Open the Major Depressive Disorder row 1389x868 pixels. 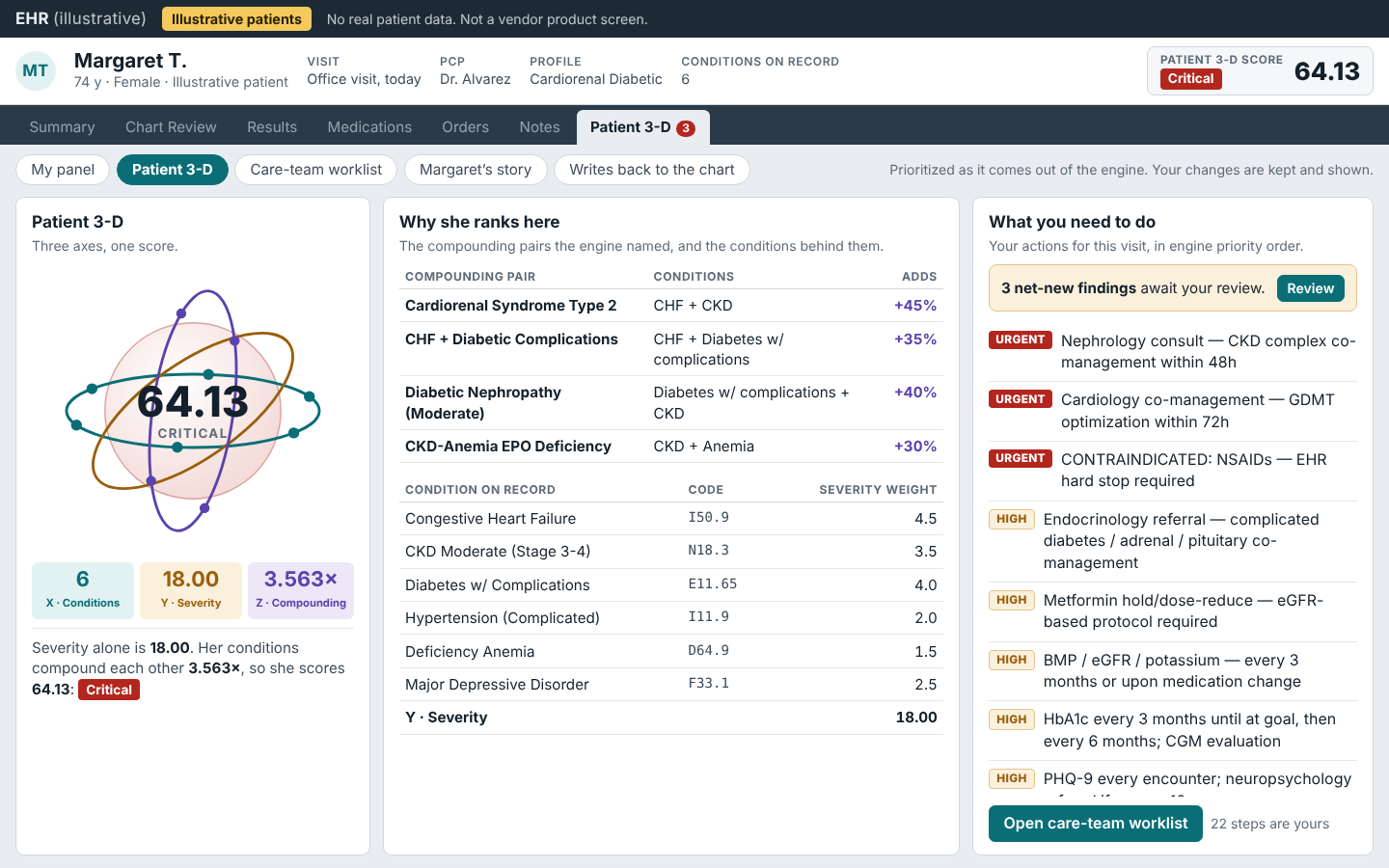pyautogui.click(x=671, y=685)
